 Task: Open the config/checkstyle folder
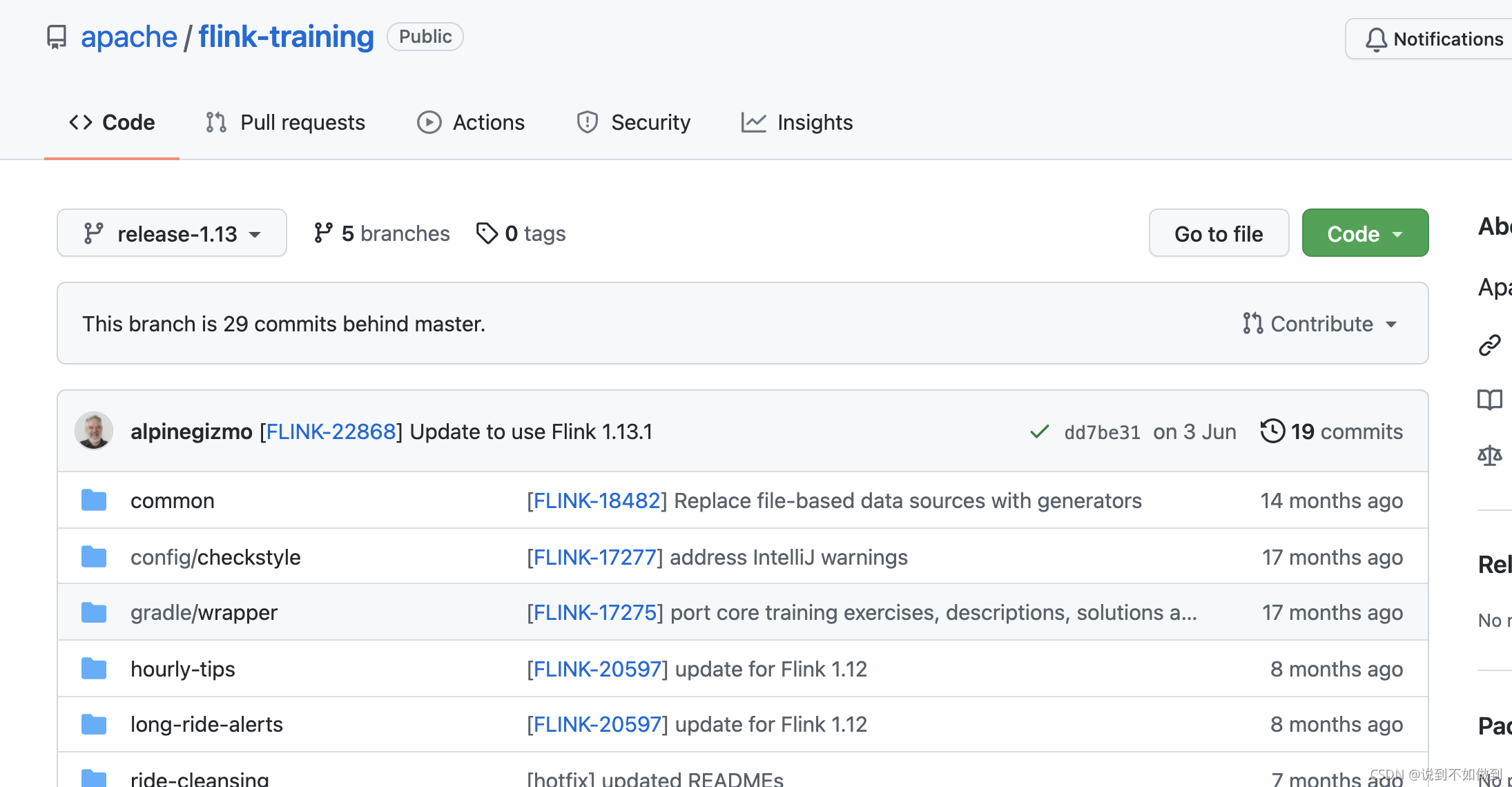click(x=215, y=557)
